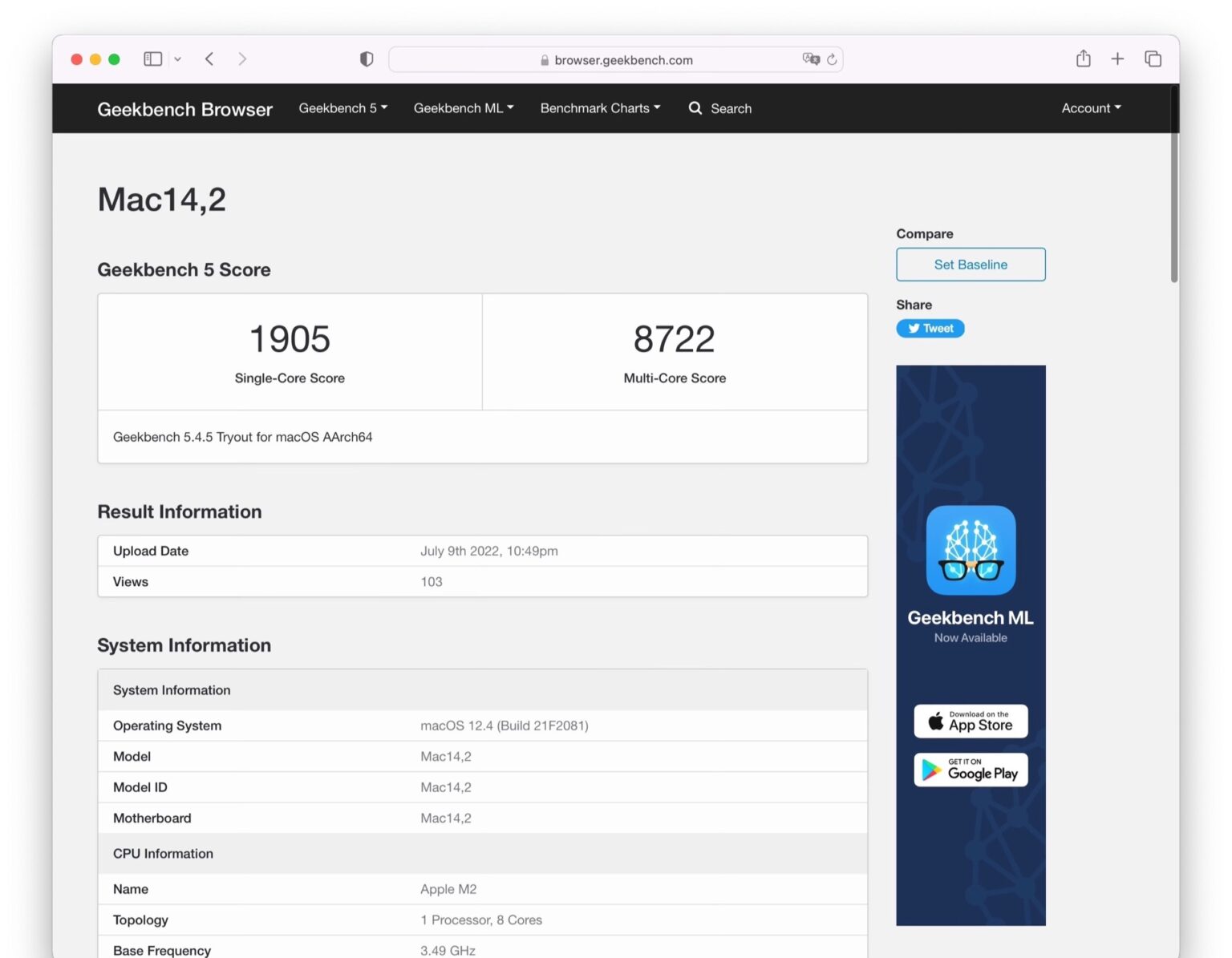Click the Set Baseline button
The width and height of the screenshot is (1232, 958).
click(x=971, y=265)
